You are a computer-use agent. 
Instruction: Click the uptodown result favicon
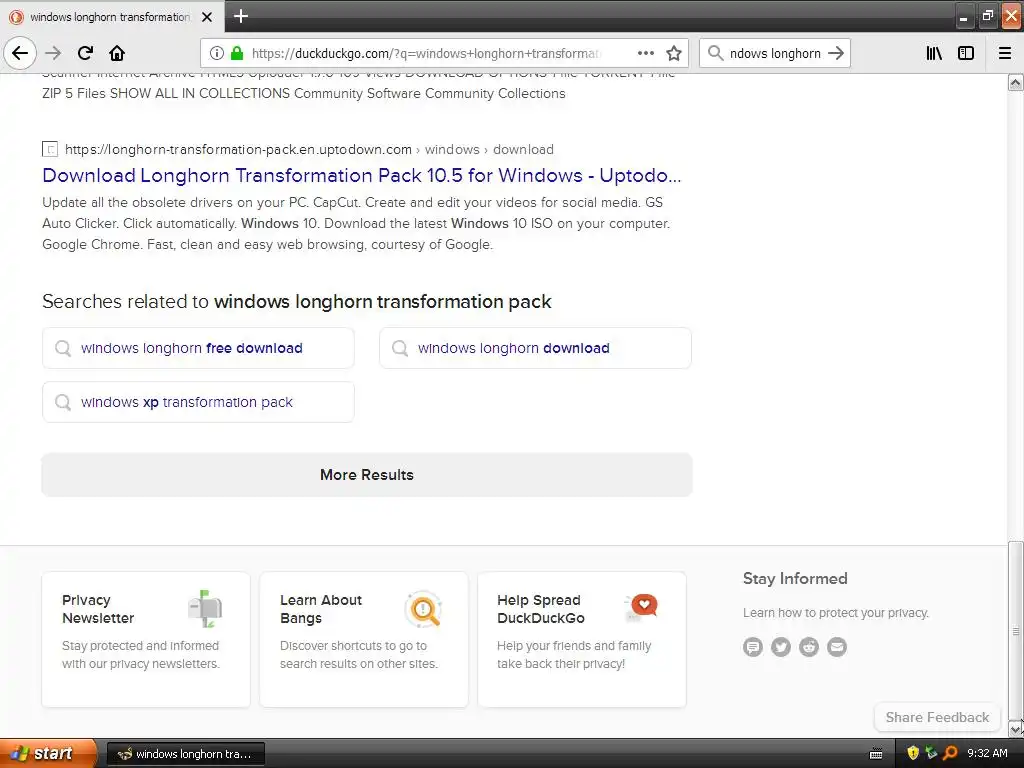pos(50,149)
